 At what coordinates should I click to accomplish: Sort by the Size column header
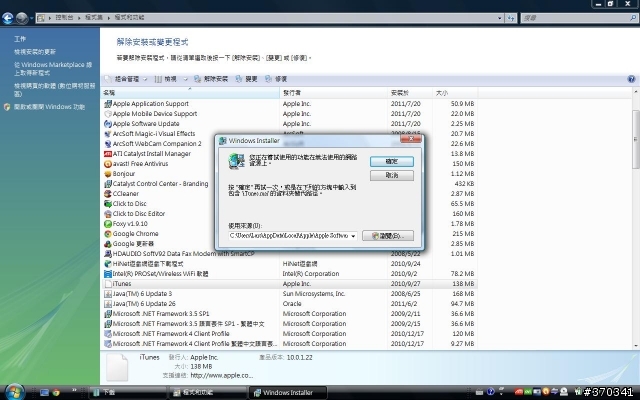click(455, 93)
